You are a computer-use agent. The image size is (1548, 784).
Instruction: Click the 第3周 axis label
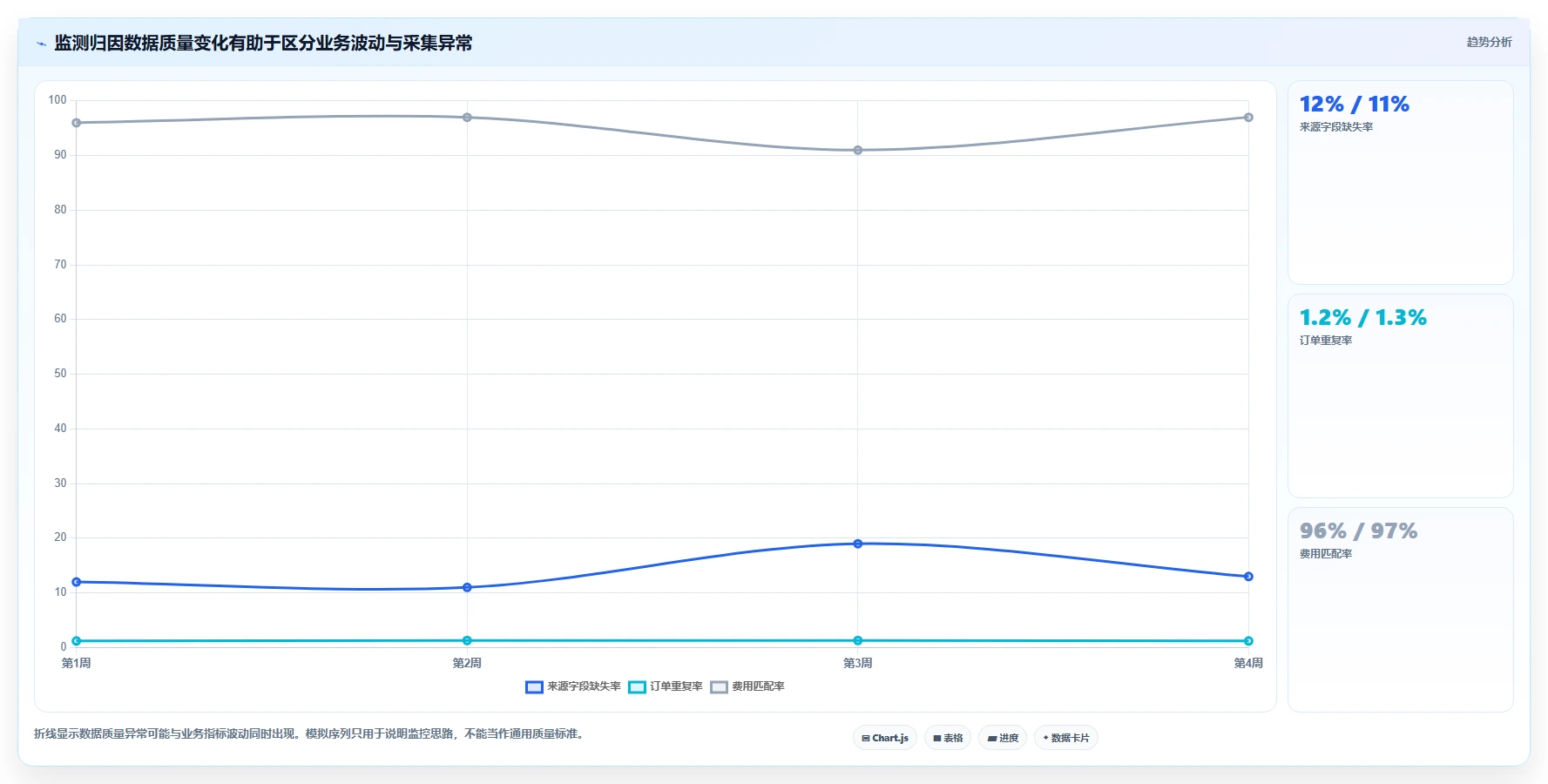tap(858, 663)
